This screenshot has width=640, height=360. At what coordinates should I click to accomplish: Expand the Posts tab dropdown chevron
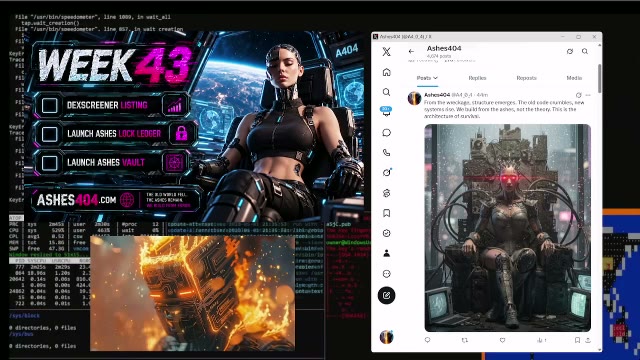436,78
